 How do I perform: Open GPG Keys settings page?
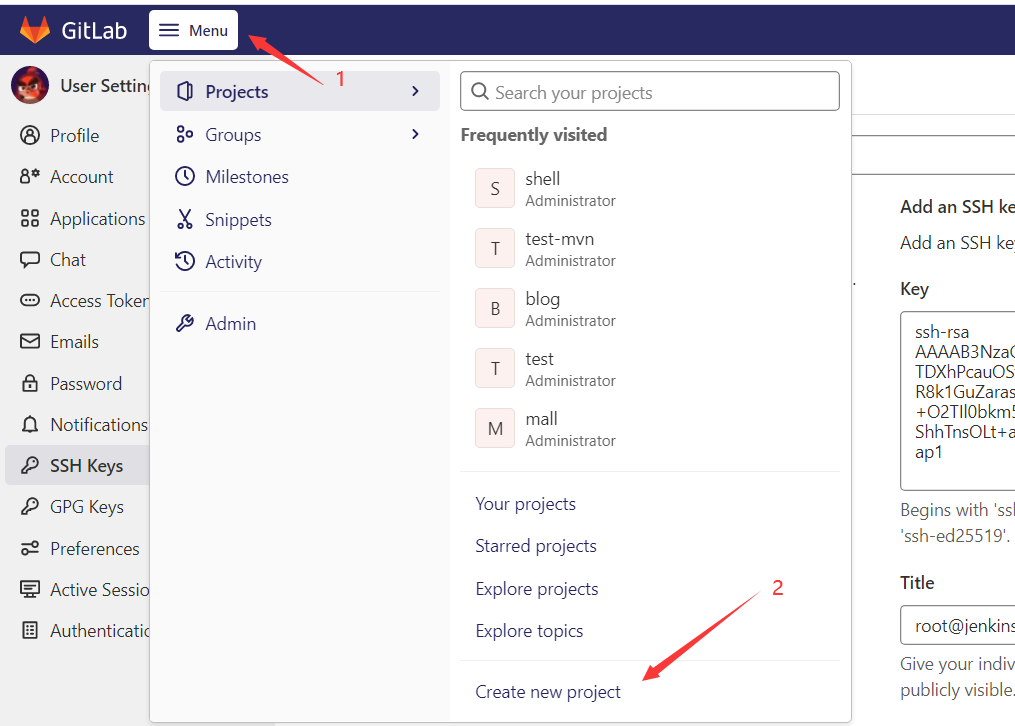(x=87, y=507)
